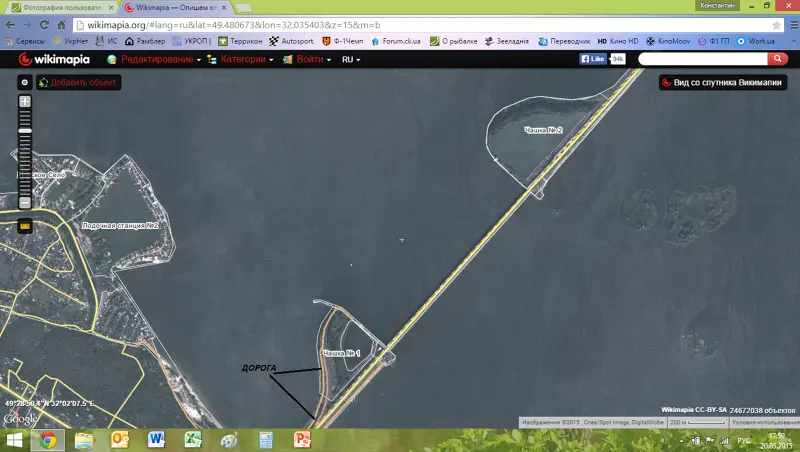Image resolution: width=800 pixels, height=452 pixels.
Task: Zoom in with the plus button
Action: point(24,102)
